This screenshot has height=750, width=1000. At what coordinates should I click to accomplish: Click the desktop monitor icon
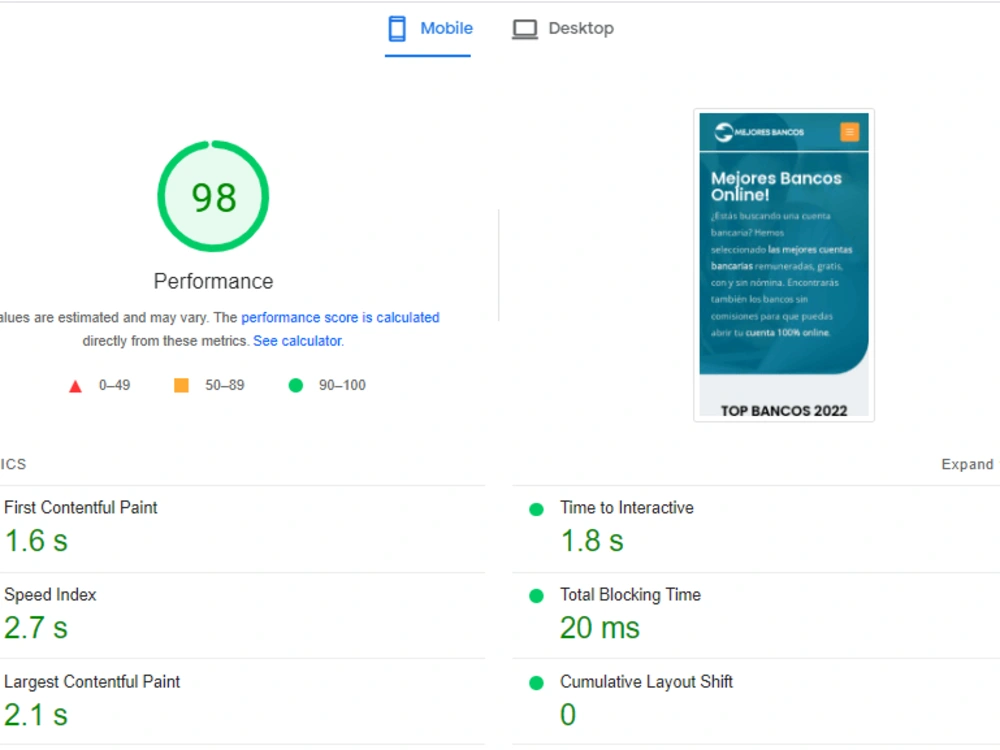pyautogui.click(x=525, y=29)
